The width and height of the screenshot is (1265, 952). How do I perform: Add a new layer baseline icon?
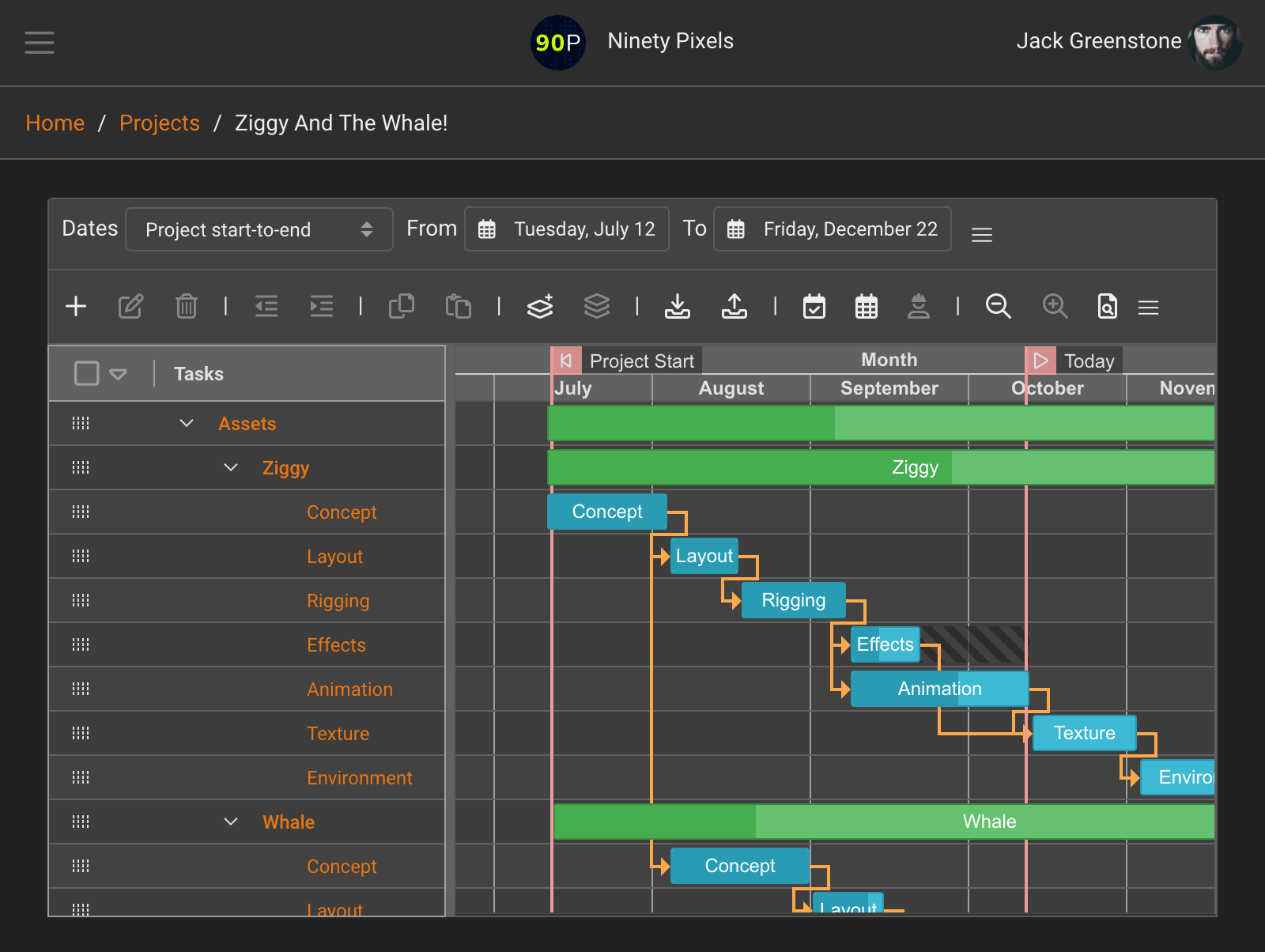coord(540,306)
